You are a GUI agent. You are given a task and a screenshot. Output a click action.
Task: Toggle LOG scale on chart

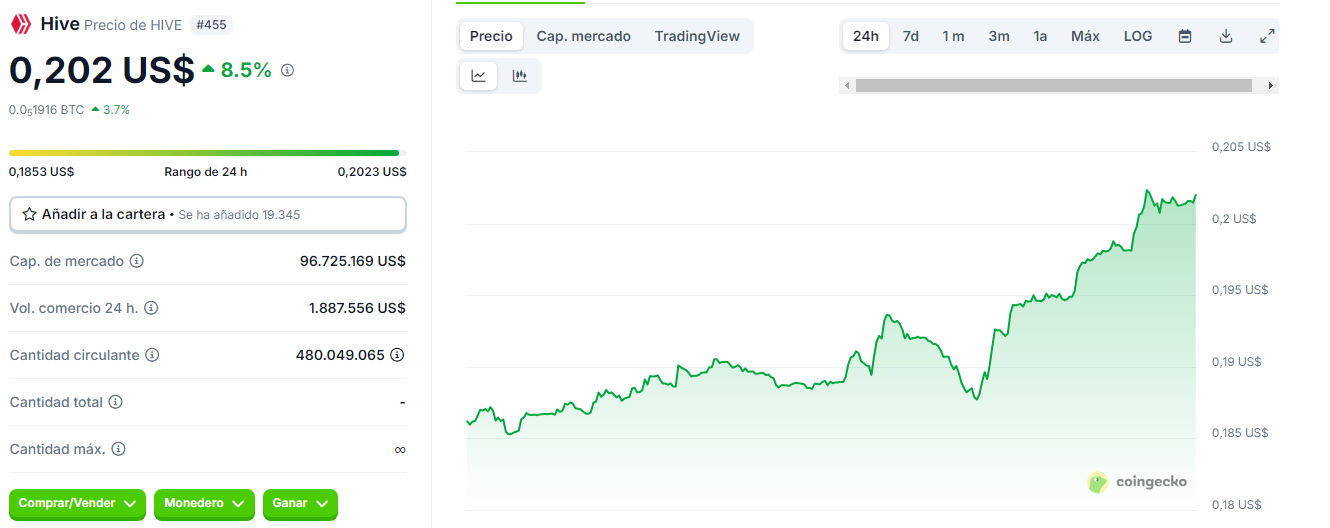click(x=1138, y=36)
